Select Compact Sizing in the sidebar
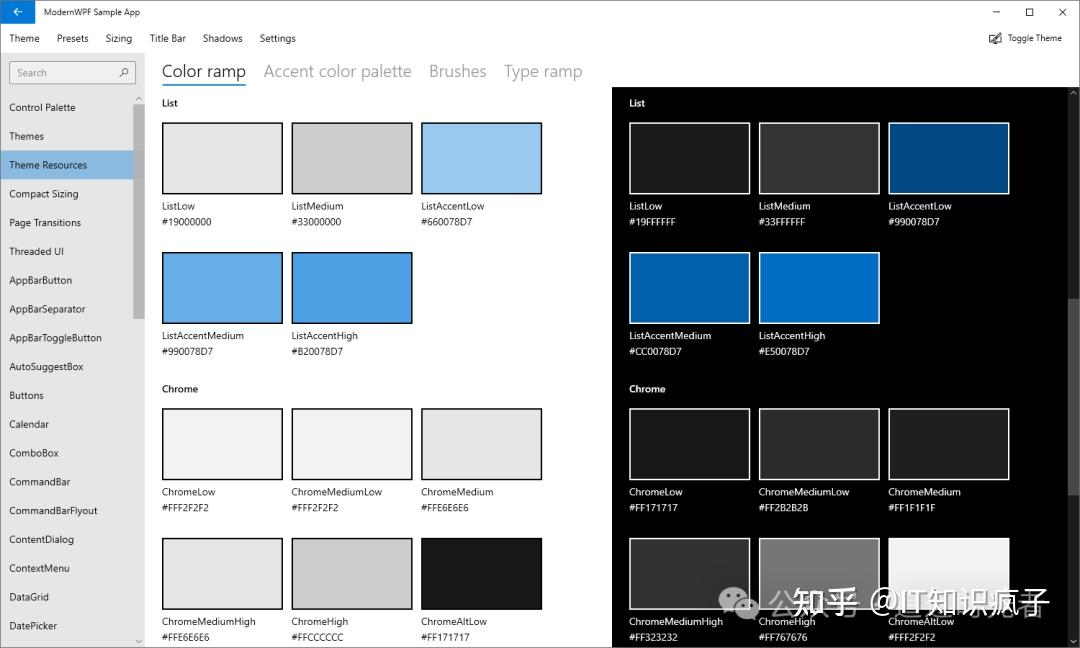The image size is (1080, 648). 55,193
